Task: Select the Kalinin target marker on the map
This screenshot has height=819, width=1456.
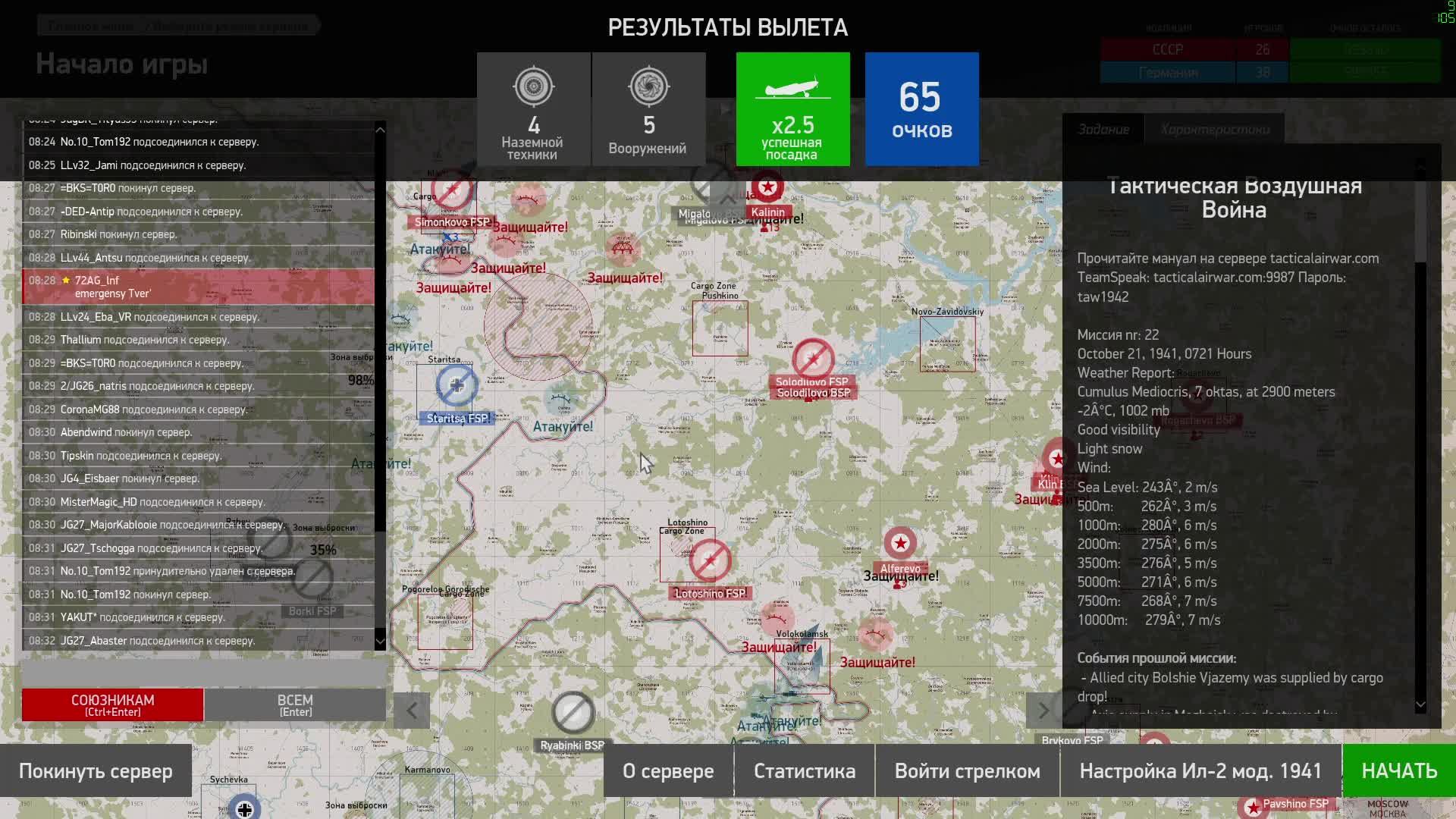Action: click(767, 188)
